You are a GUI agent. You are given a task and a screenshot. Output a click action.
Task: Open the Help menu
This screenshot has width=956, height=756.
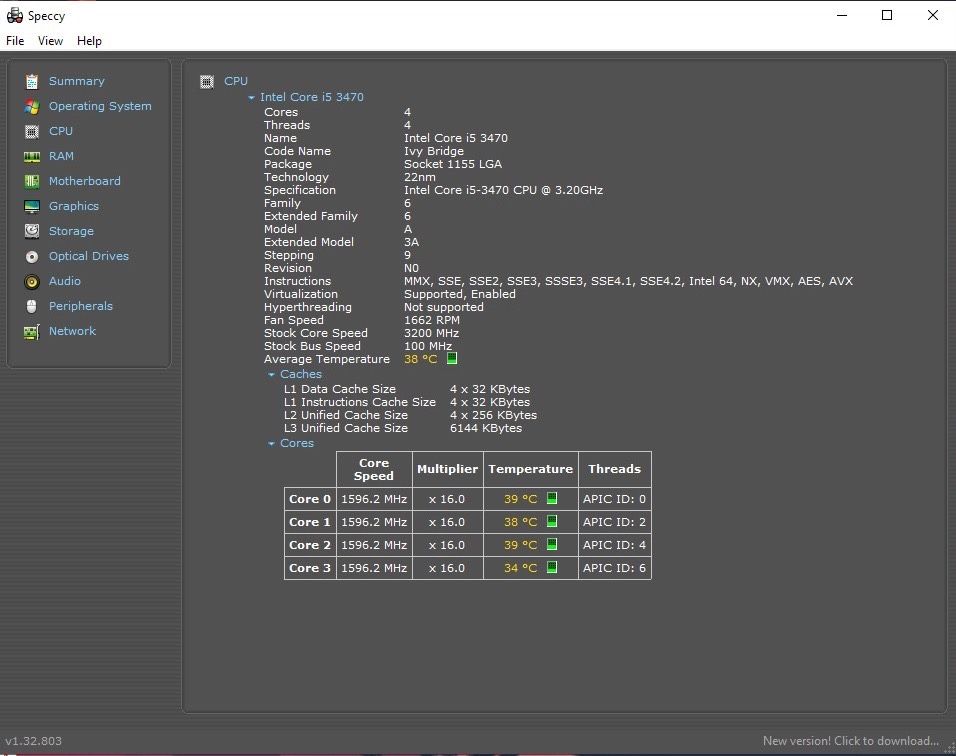click(x=89, y=41)
